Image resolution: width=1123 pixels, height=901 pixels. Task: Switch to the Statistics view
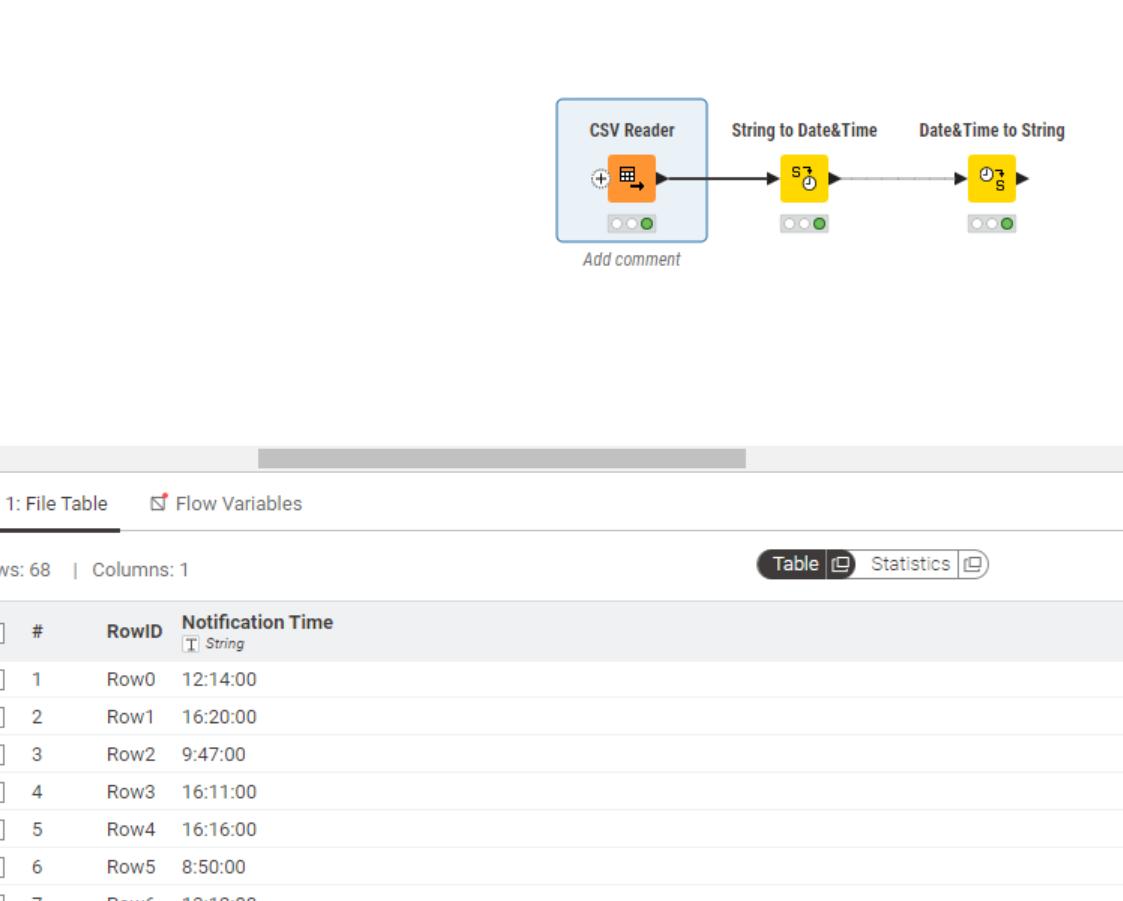[909, 564]
